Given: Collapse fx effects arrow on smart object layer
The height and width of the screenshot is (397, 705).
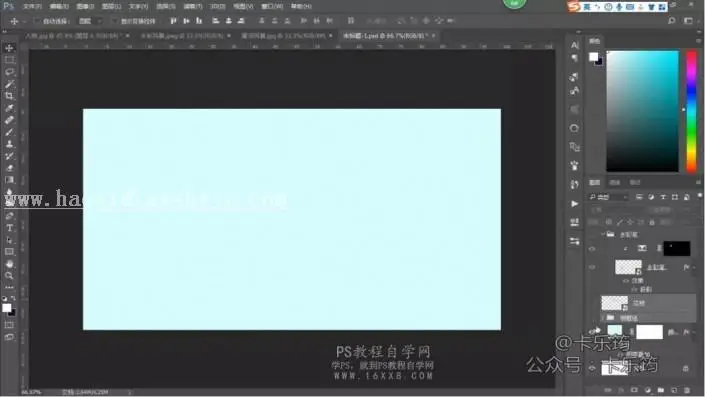Looking at the screenshot, I should pos(694,267).
